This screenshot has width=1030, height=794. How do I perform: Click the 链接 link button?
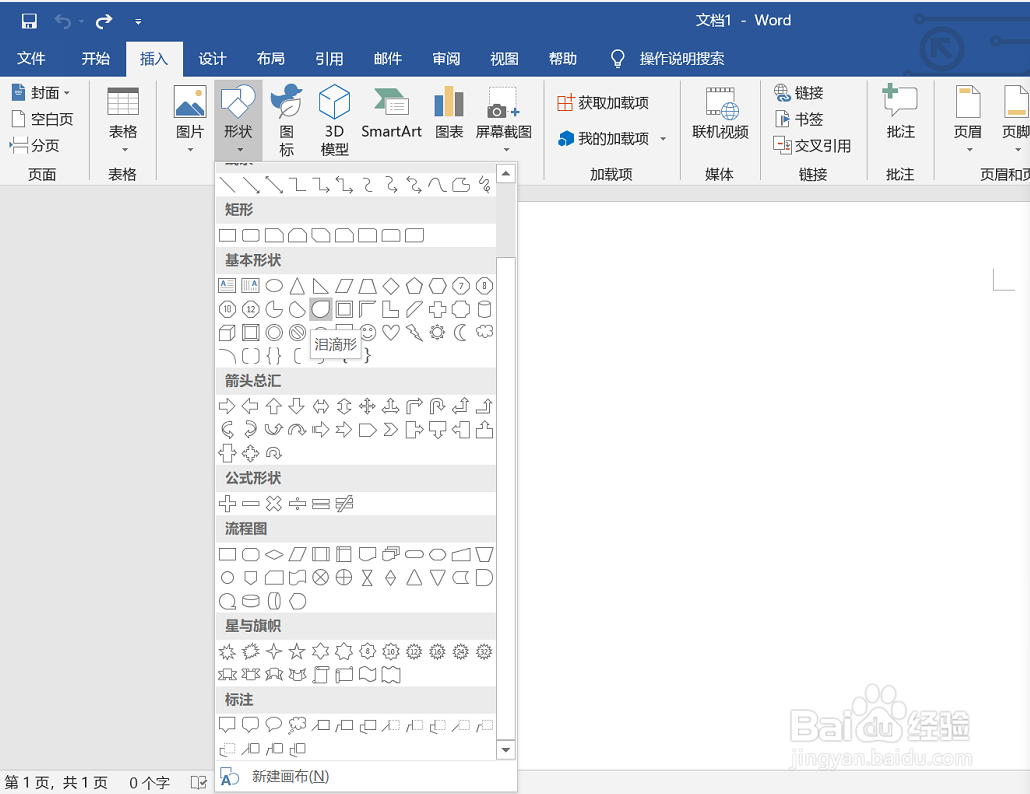point(799,93)
